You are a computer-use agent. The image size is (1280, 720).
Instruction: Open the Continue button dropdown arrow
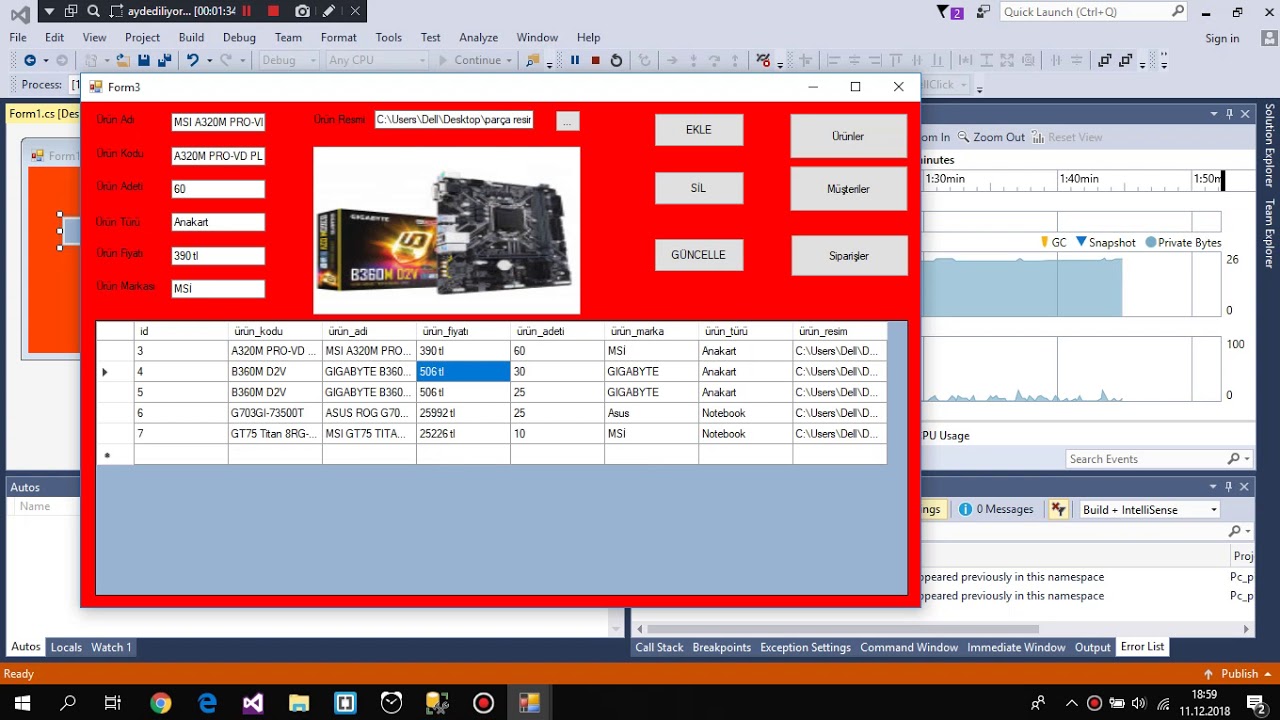tap(509, 60)
